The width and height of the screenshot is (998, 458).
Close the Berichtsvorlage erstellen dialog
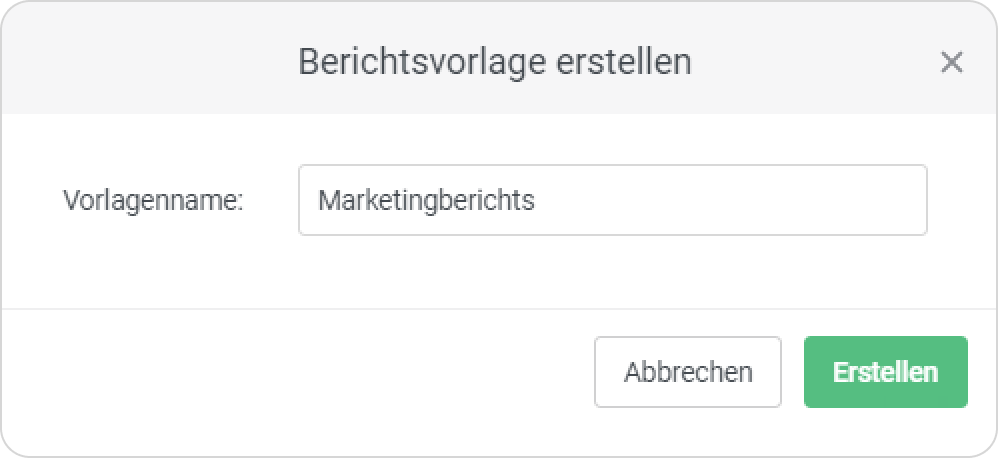(952, 62)
